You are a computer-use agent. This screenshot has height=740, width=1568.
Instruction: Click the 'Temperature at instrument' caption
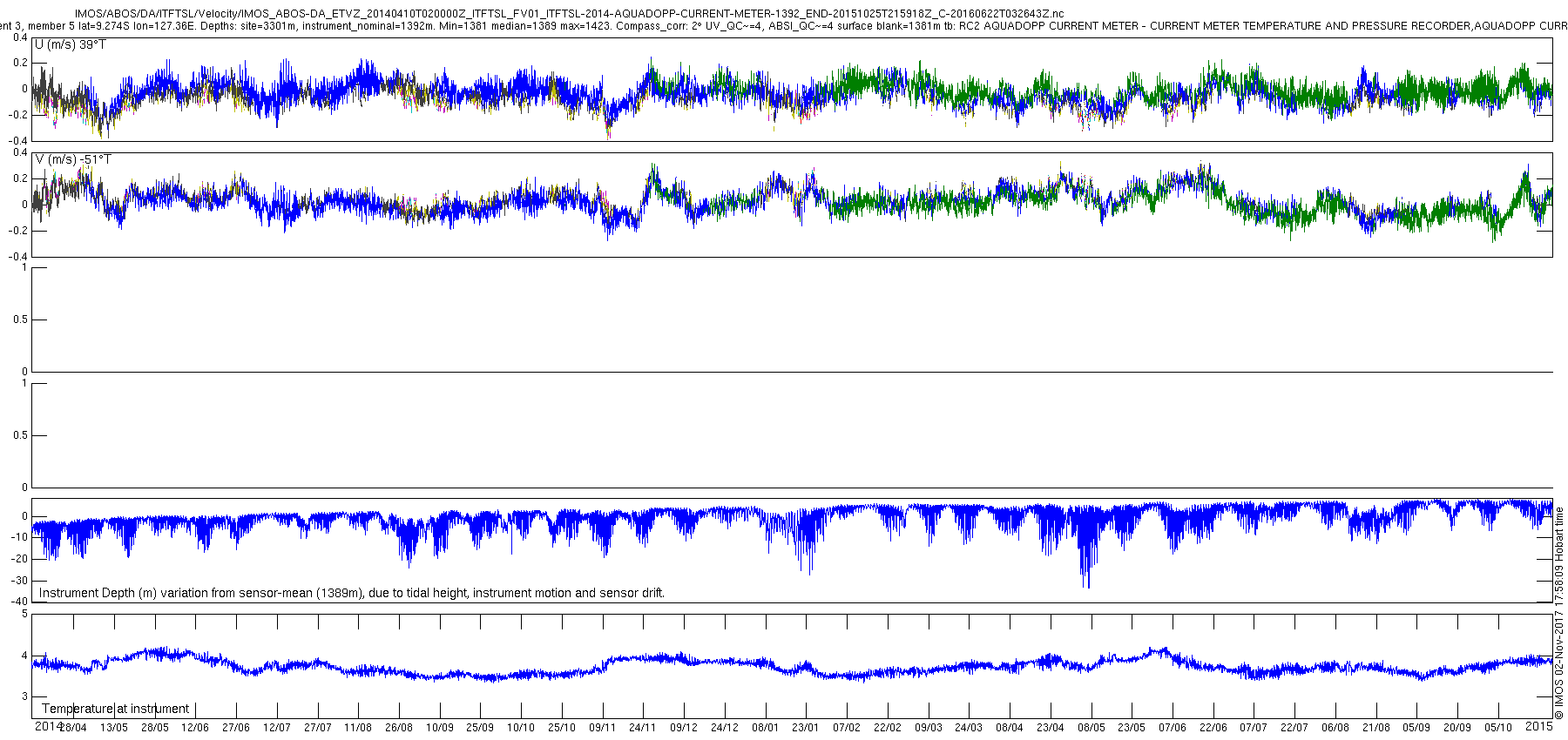point(116,709)
